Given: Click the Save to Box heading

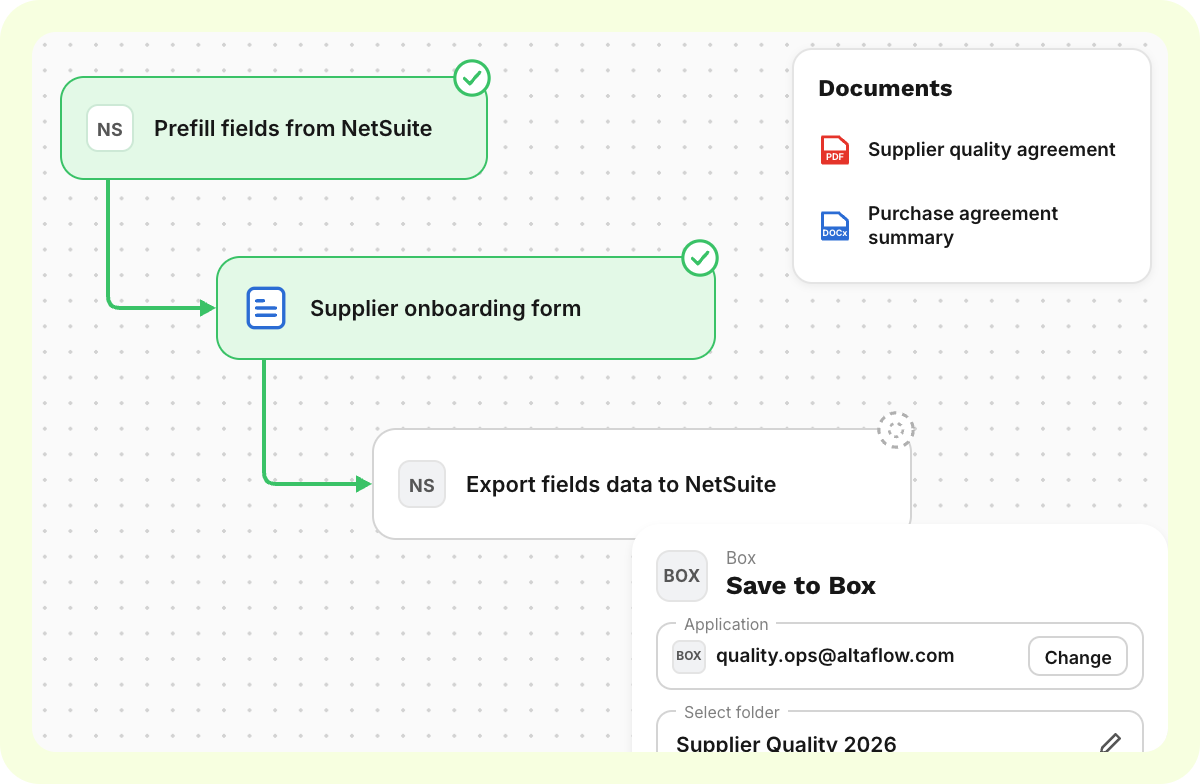Looking at the screenshot, I should pos(801,586).
